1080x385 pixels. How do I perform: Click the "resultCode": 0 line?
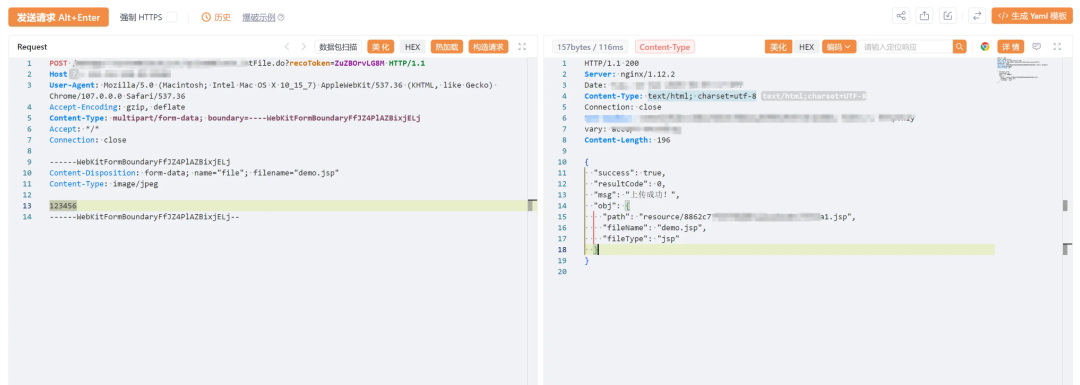[x=630, y=184]
